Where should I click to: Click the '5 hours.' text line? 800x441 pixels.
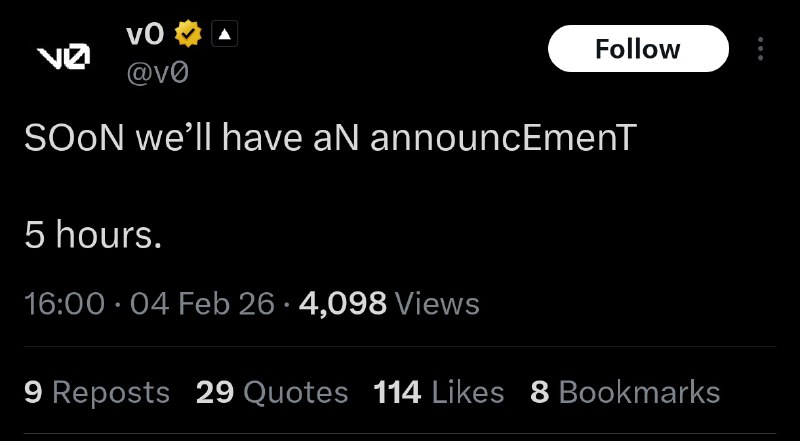93,238
